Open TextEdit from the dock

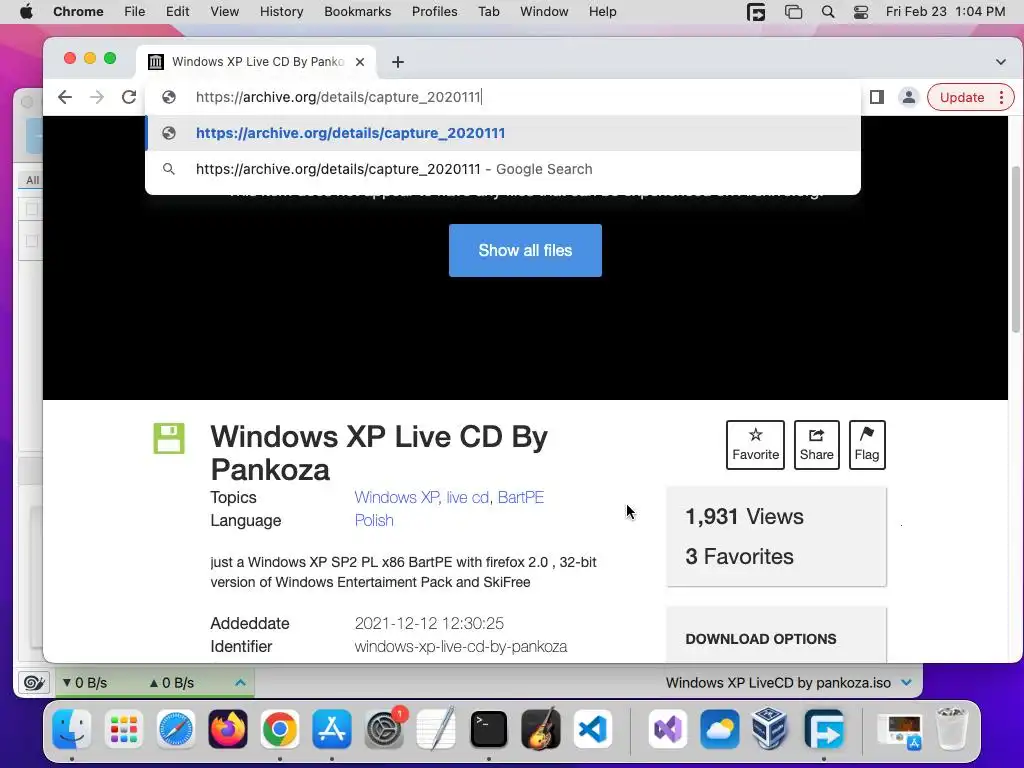[436, 729]
